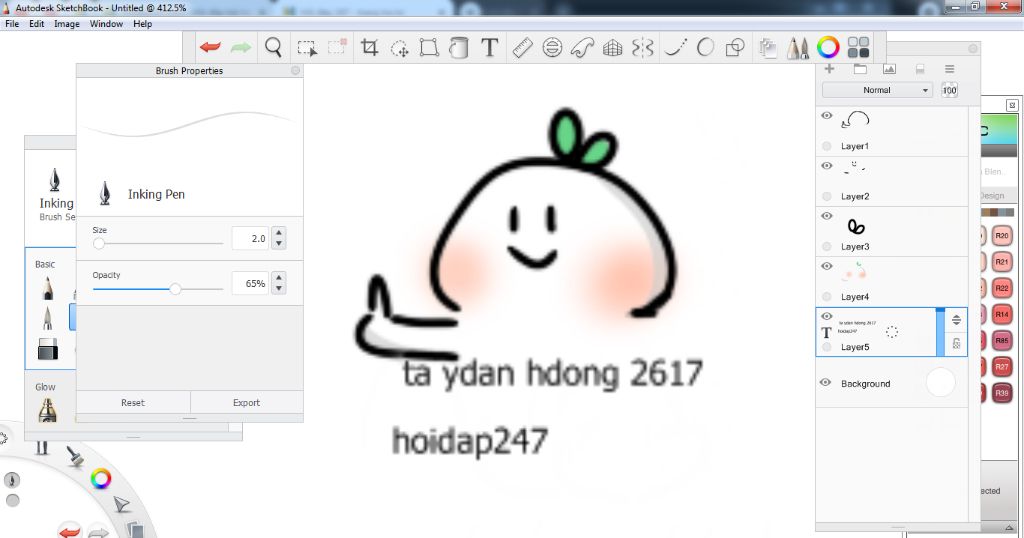Screen dimensions: 1024x538
Task: Add a layer group folder
Action: (860, 69)
